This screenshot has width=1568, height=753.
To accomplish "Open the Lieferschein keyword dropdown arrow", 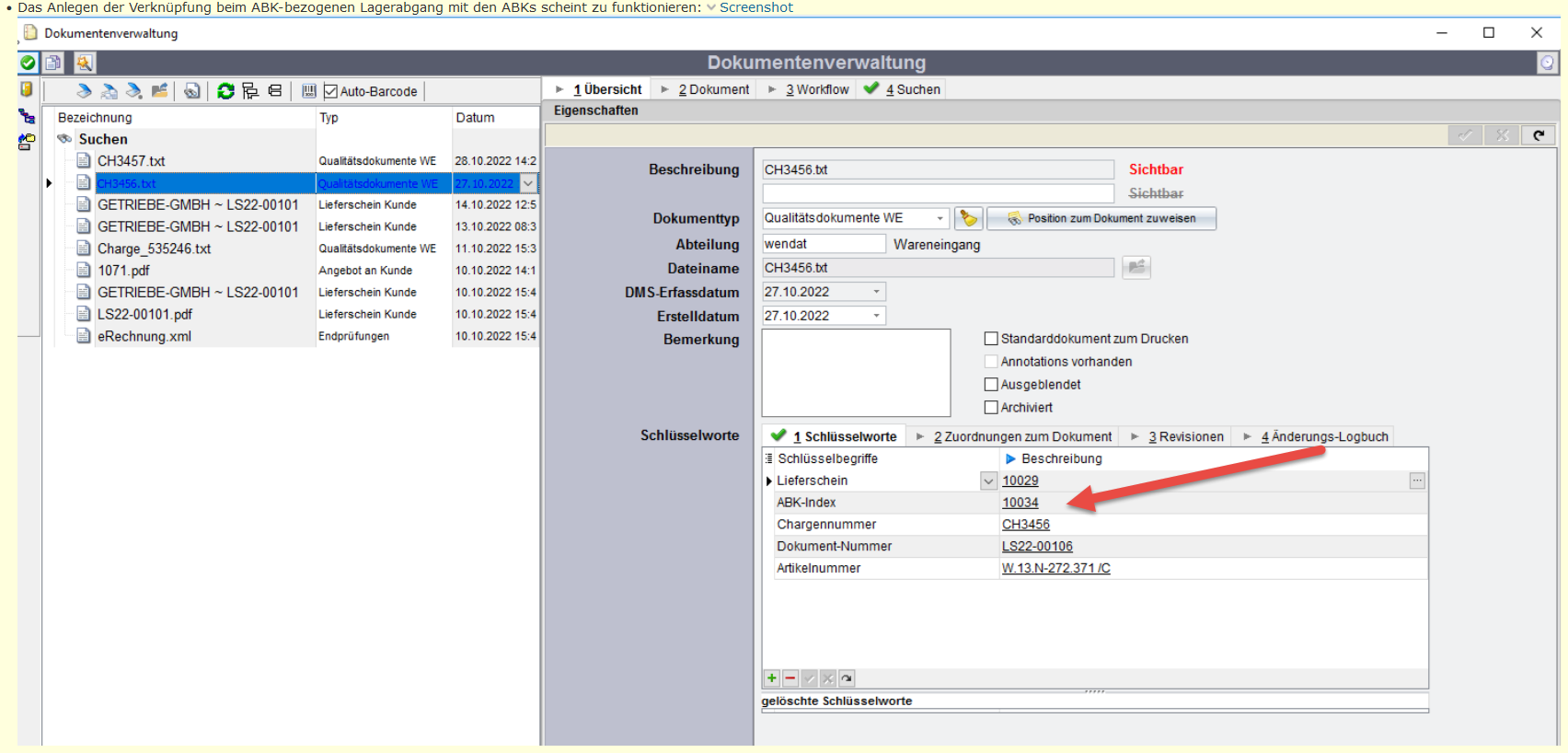I will (988, 481).
